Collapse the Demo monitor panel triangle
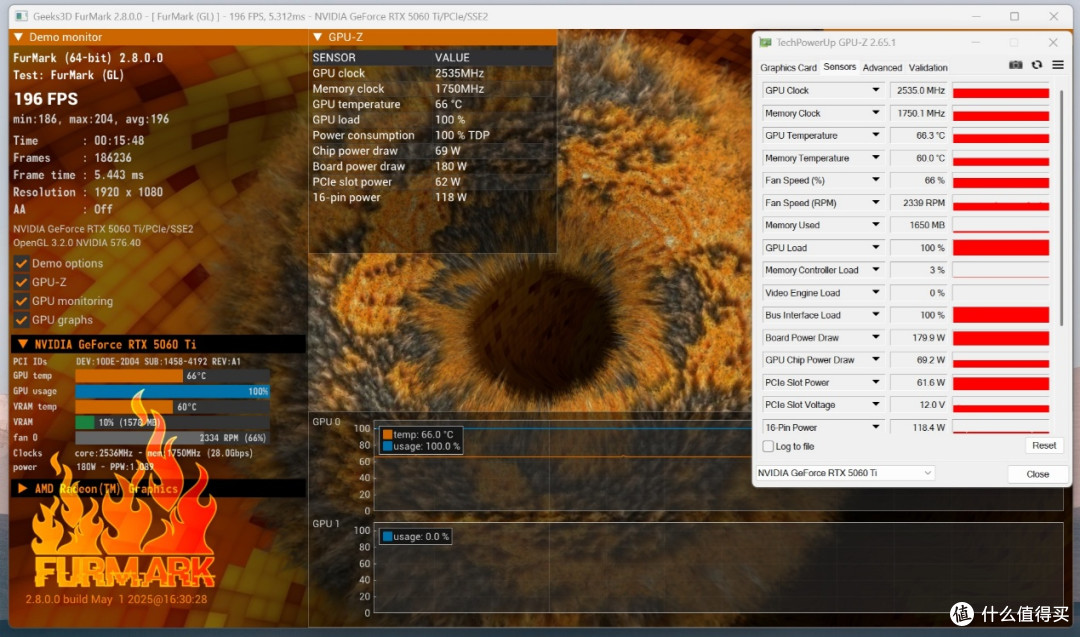 pyautogui.click(x=19, y=36)
